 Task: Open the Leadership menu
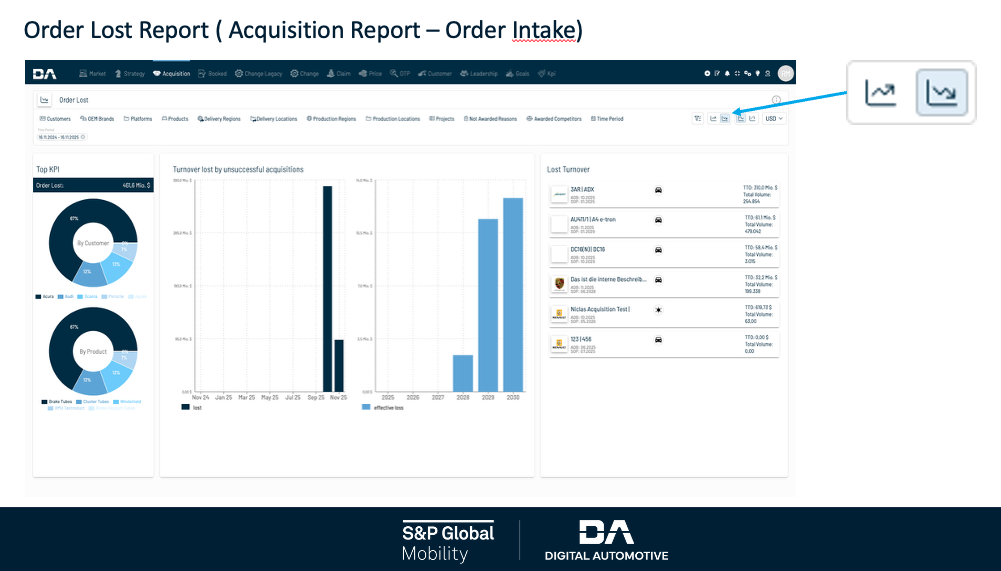tap(479, 73)
